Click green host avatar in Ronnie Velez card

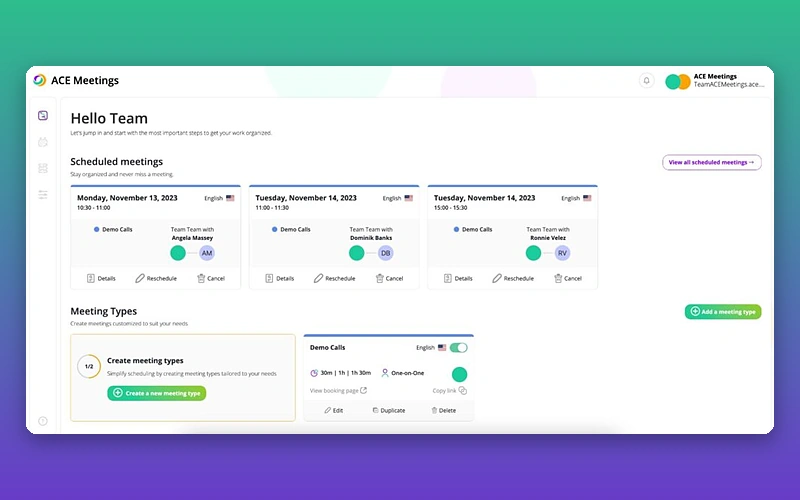tap(533, 253)
